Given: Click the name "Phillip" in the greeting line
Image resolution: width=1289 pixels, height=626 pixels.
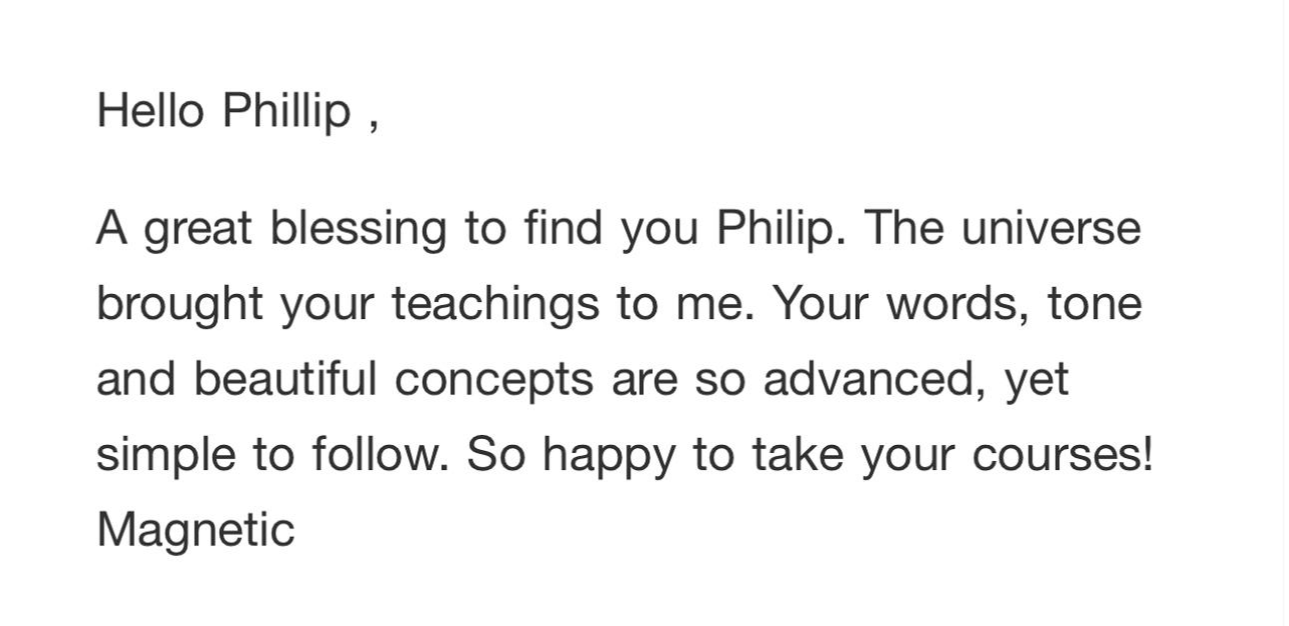Looking at the screenshot, I should click(287, 113).
